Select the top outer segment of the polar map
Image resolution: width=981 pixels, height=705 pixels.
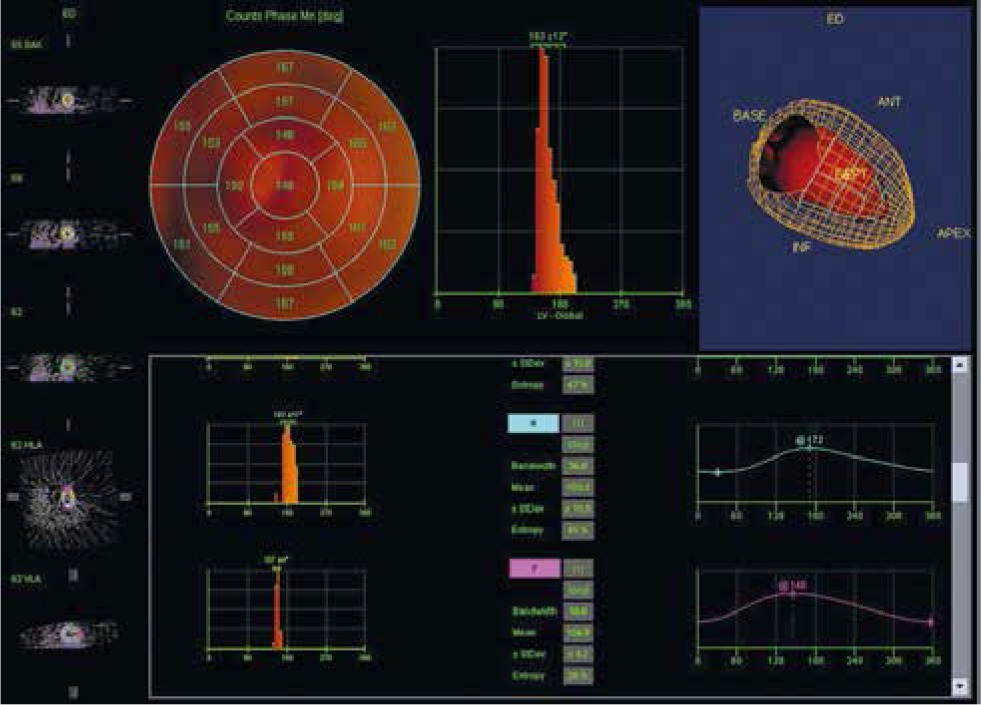pos(285,67)
